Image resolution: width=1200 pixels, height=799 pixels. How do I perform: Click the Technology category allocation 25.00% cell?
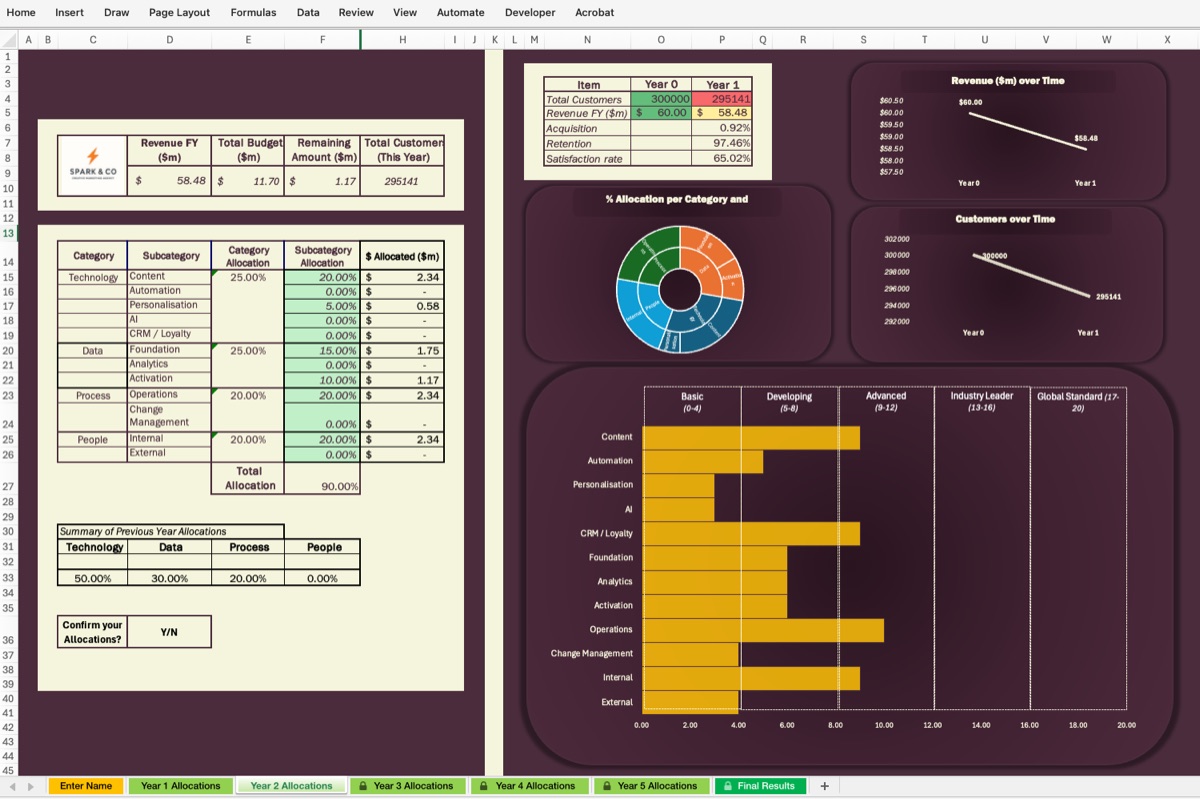[x=248, y=277]
